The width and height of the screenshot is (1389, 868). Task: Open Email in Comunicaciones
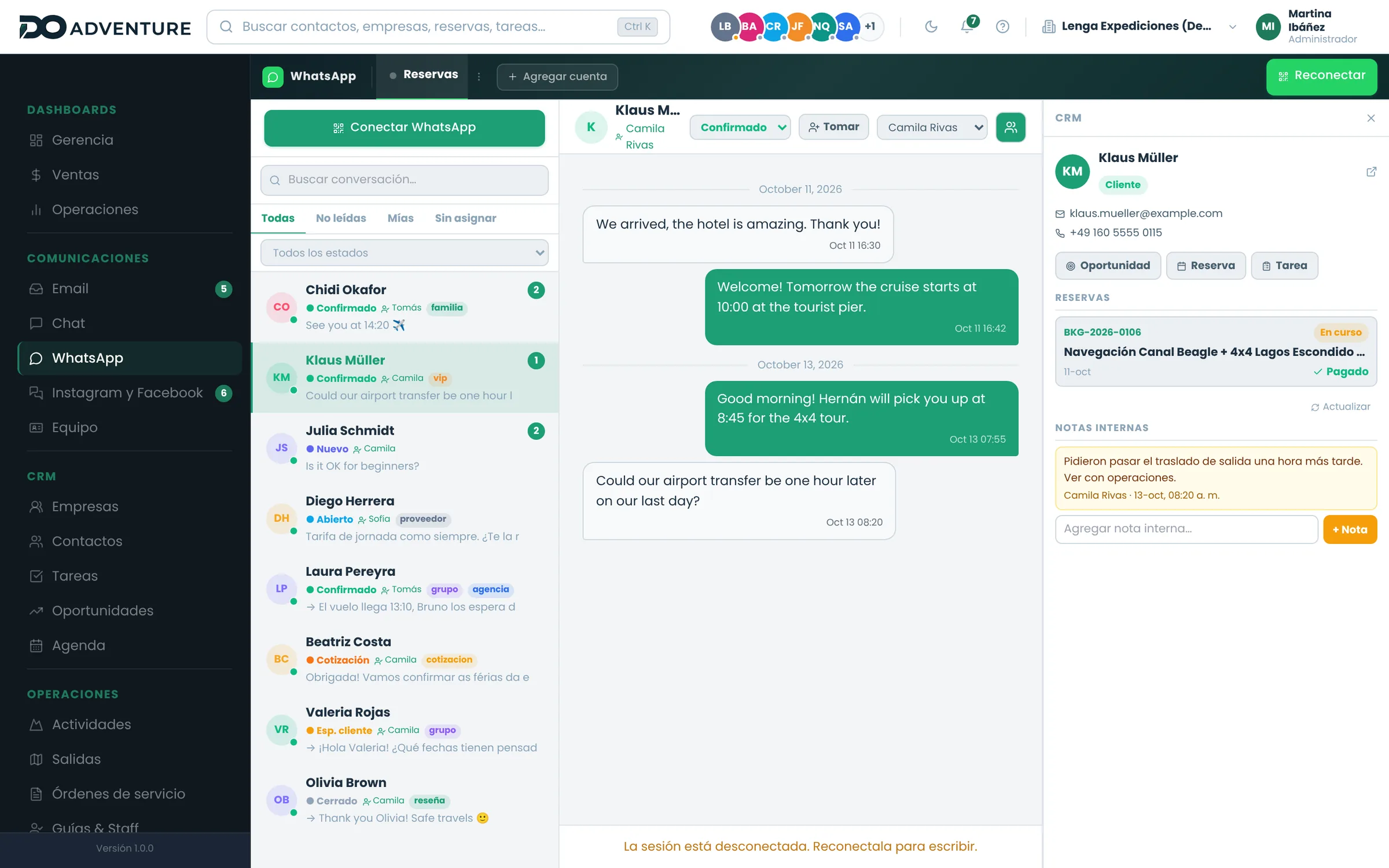tap(130, 289)
